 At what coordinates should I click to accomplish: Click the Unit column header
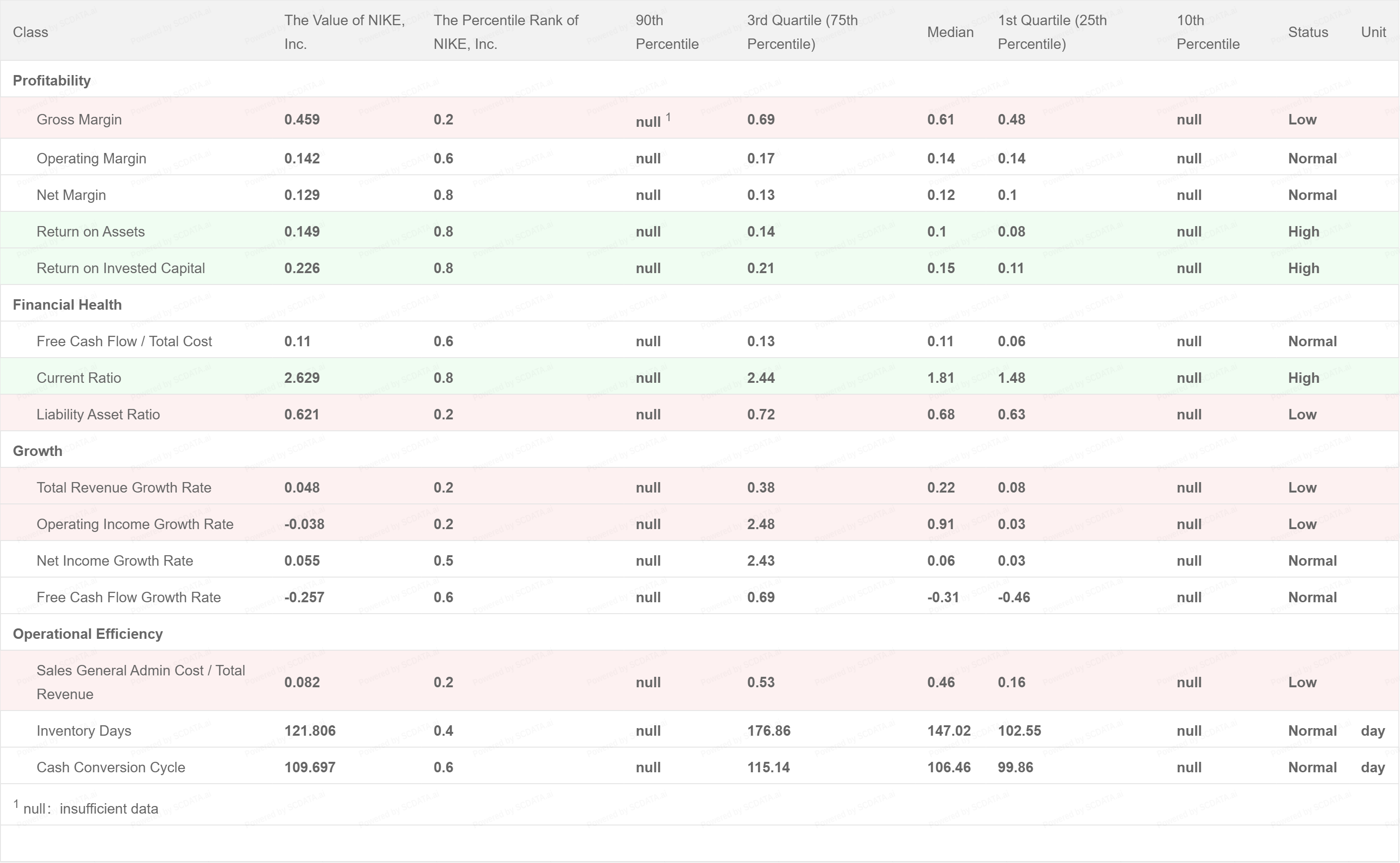click(x=1372, y=32)
